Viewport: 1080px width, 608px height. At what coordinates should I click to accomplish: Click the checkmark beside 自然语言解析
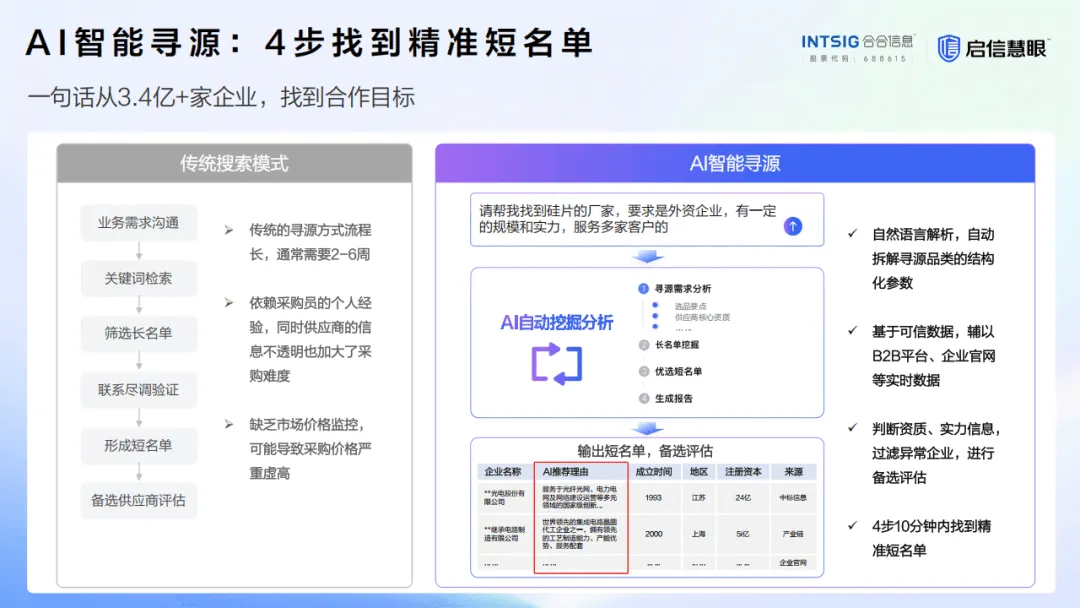click(853, 233)
